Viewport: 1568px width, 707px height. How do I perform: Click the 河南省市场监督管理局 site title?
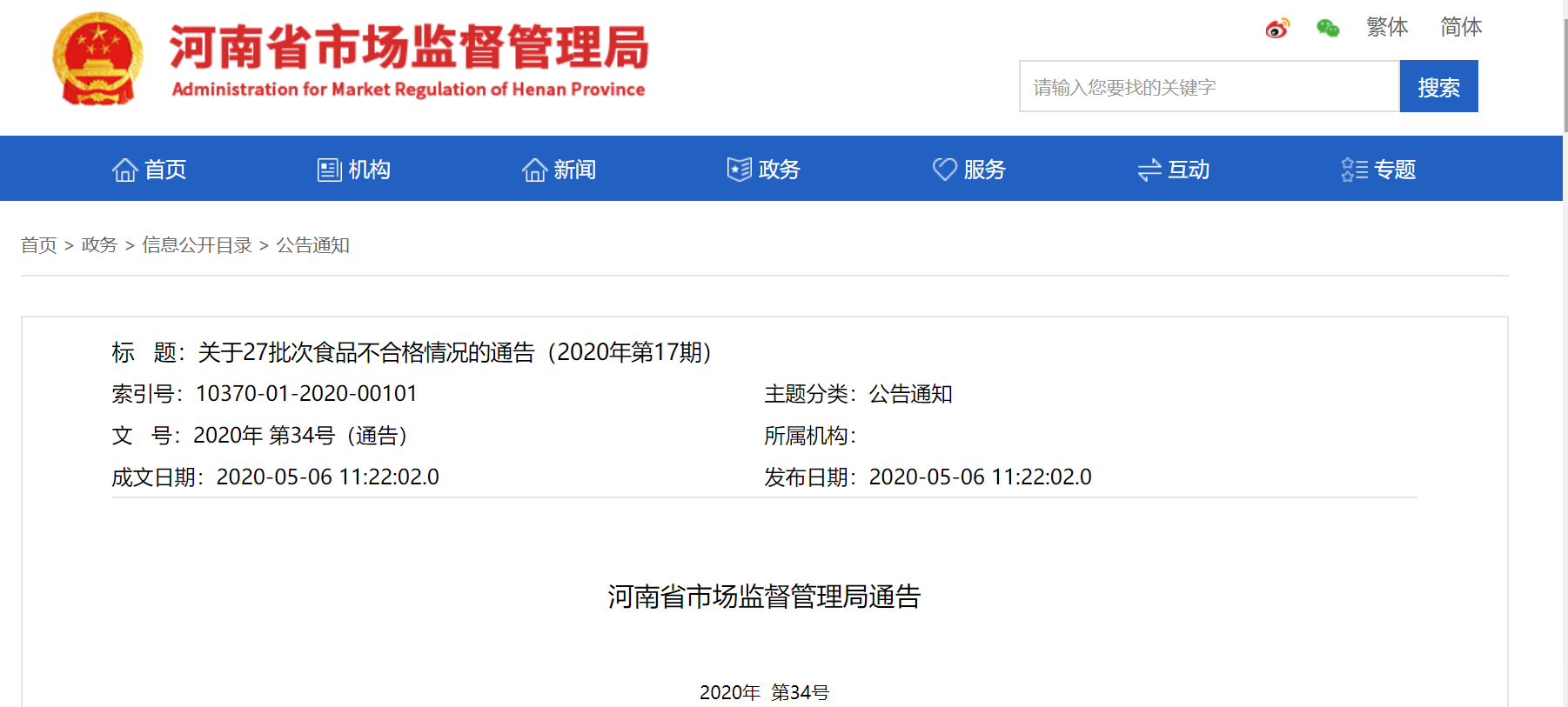pyautogui.click(x=409, y=47)
